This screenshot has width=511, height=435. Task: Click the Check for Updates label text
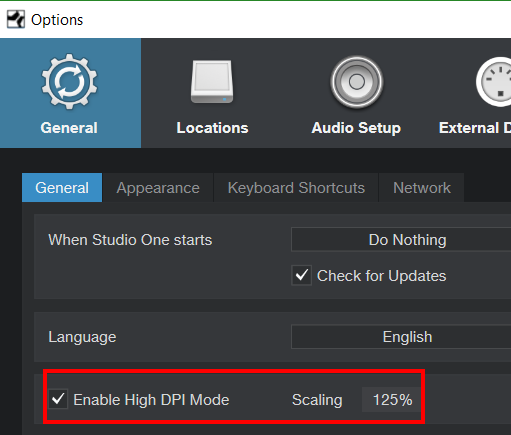(x=381, y=276)
